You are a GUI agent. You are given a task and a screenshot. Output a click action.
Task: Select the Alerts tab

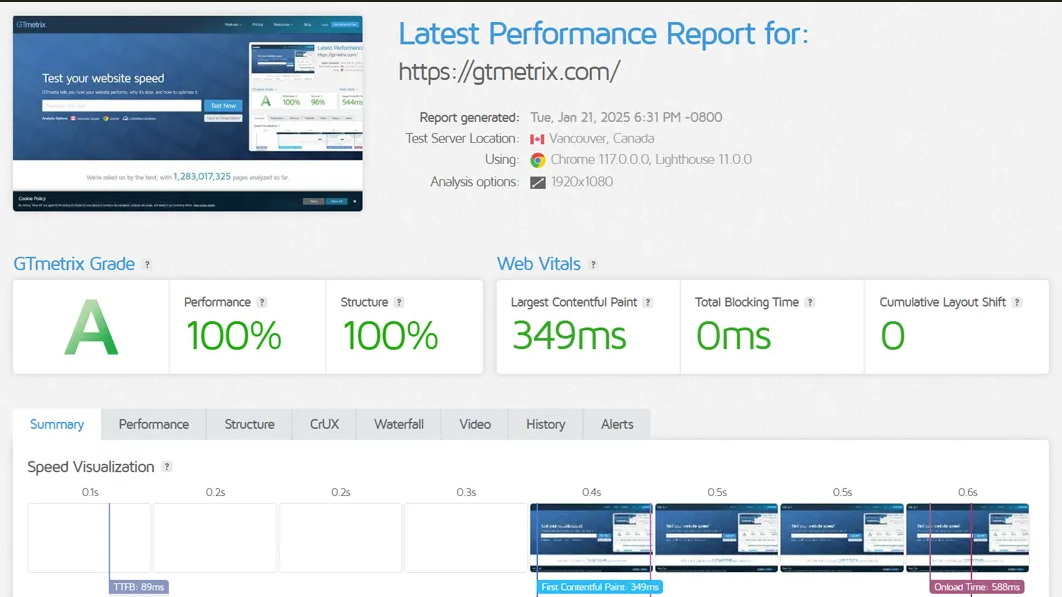pos(617,424)
